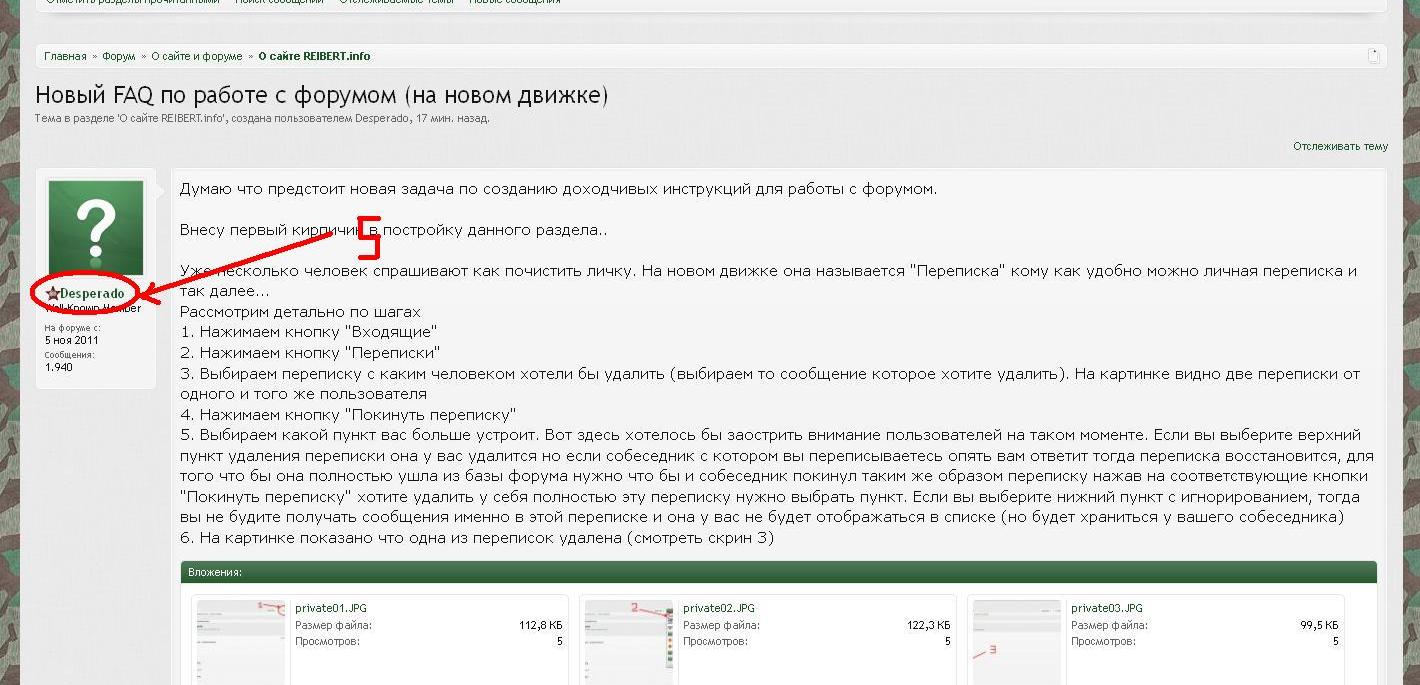1420x685 pixels.
Task: Open Desperado's question-mark avatar
Action: (x=96, y=228)
